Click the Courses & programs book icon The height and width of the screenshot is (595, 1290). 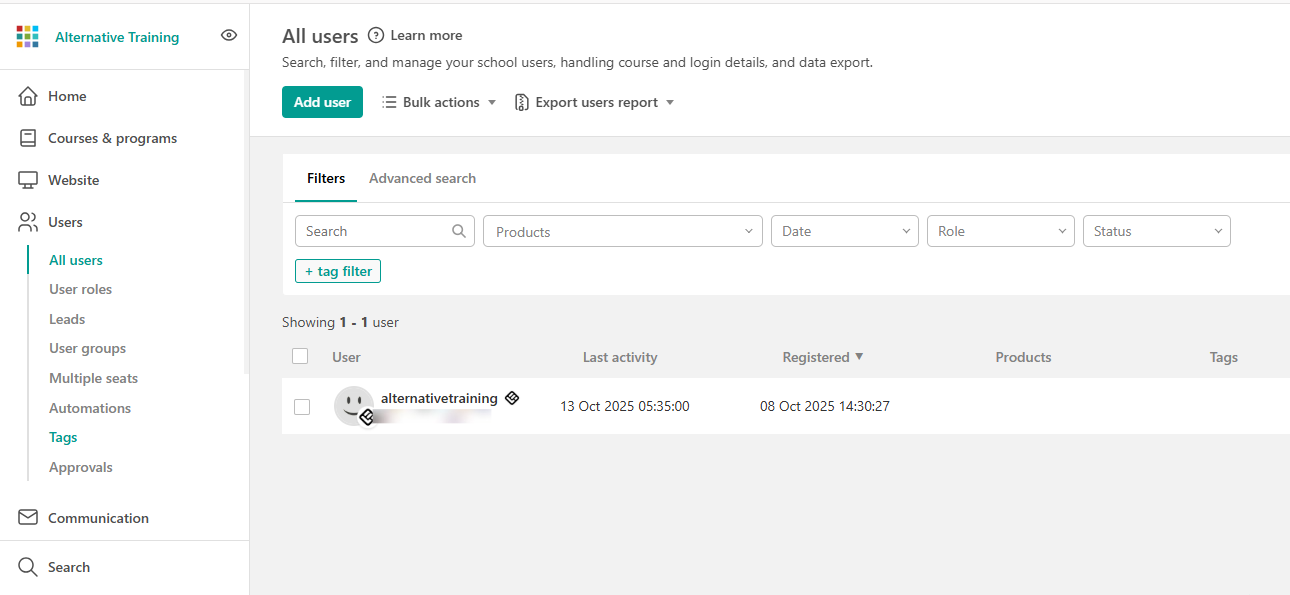28,138
